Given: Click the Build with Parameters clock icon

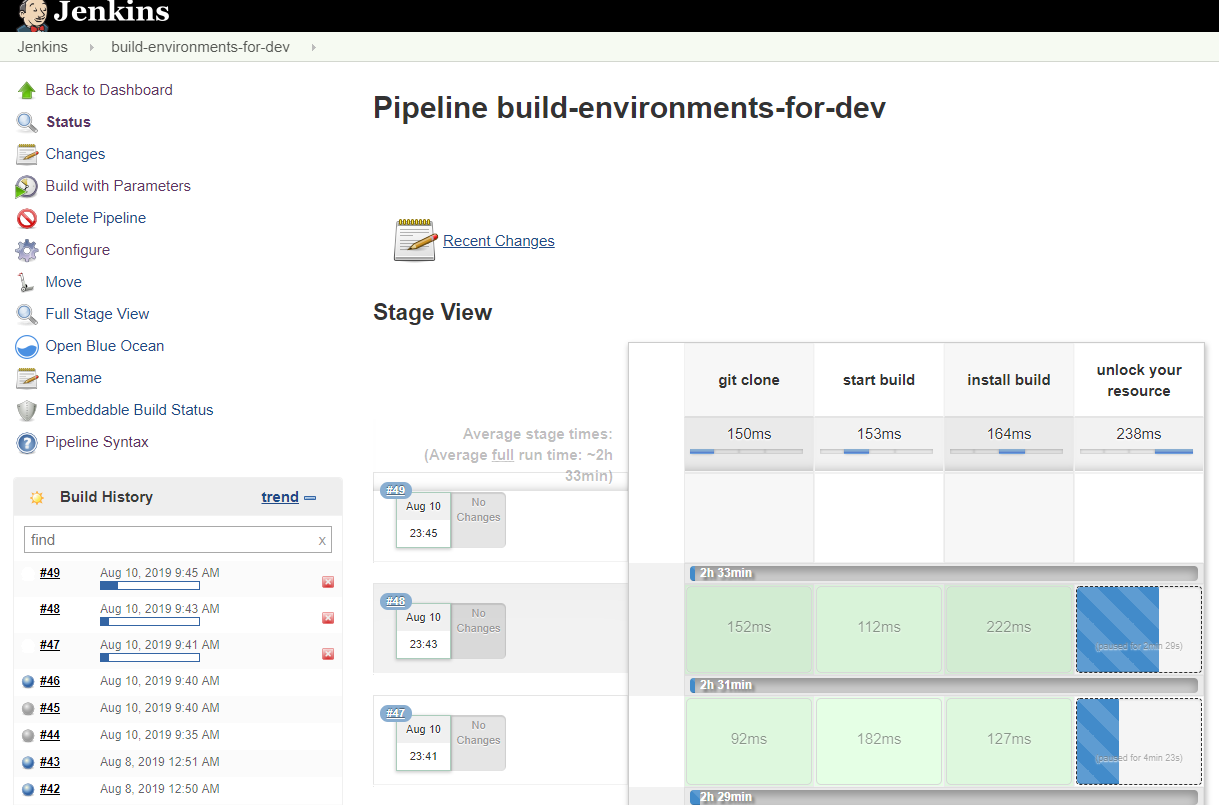Looking at the screenshot, I should [x=27, y=186].
